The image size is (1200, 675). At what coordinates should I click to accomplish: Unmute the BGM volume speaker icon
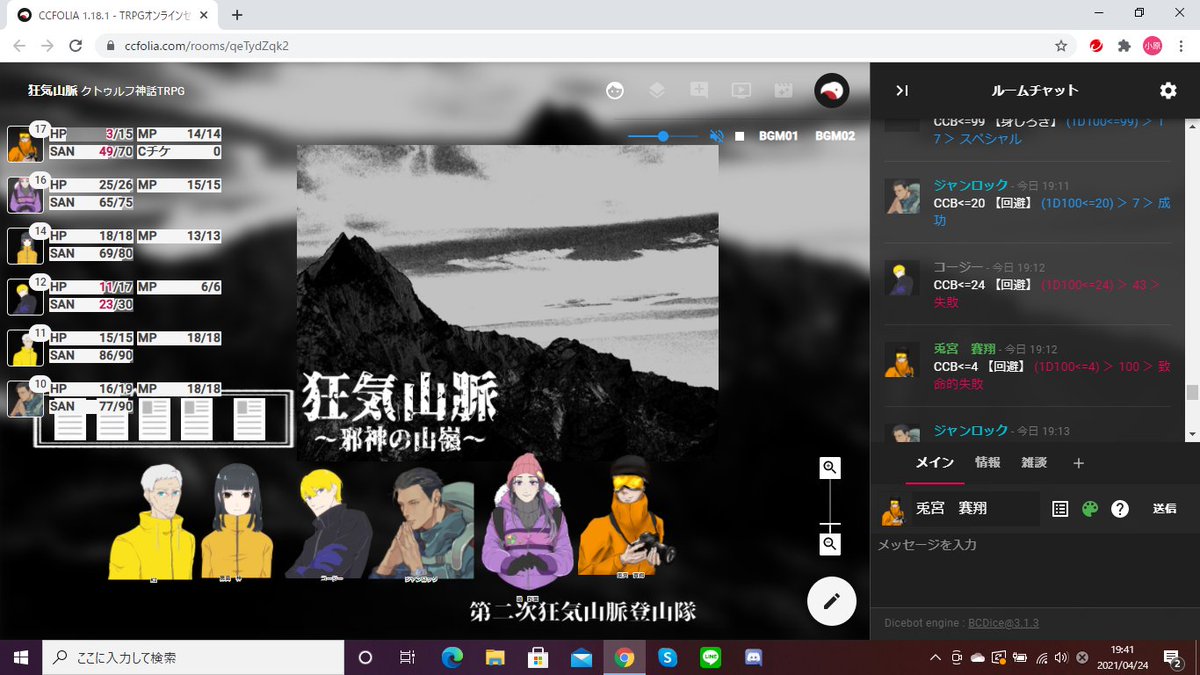pos(716,136)
